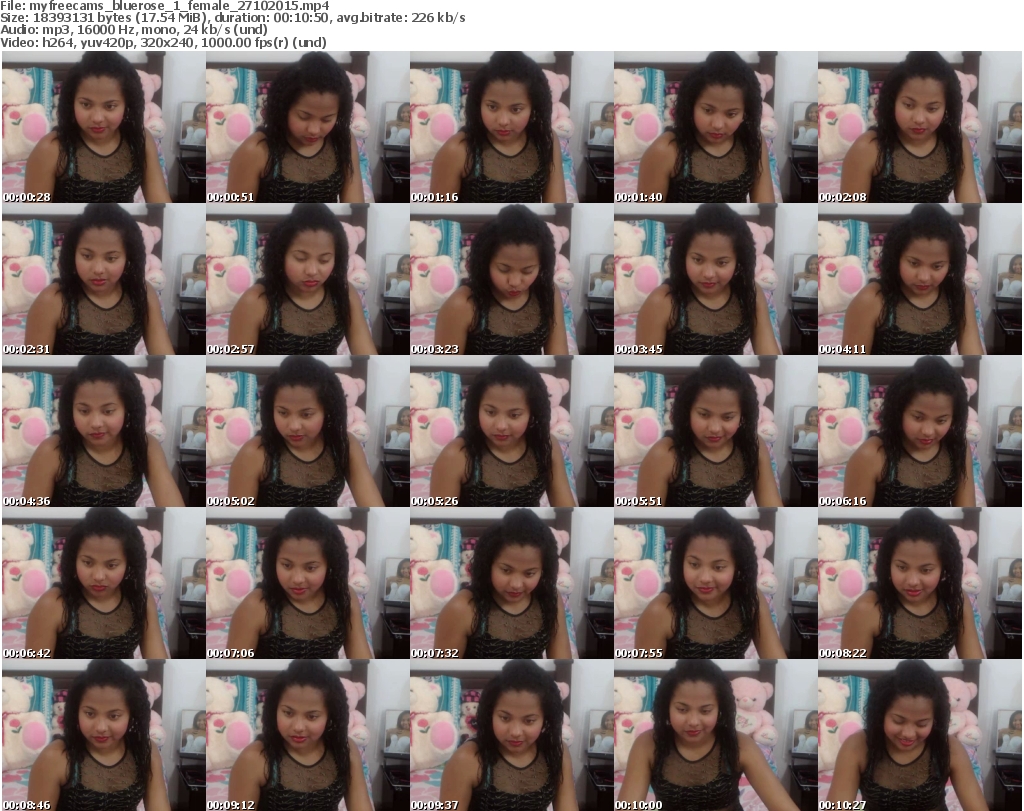Image resolution: width=1024 pixels, height=811 pixels.
Task: Click the Size and duration header line
Action: coord(233,18)
